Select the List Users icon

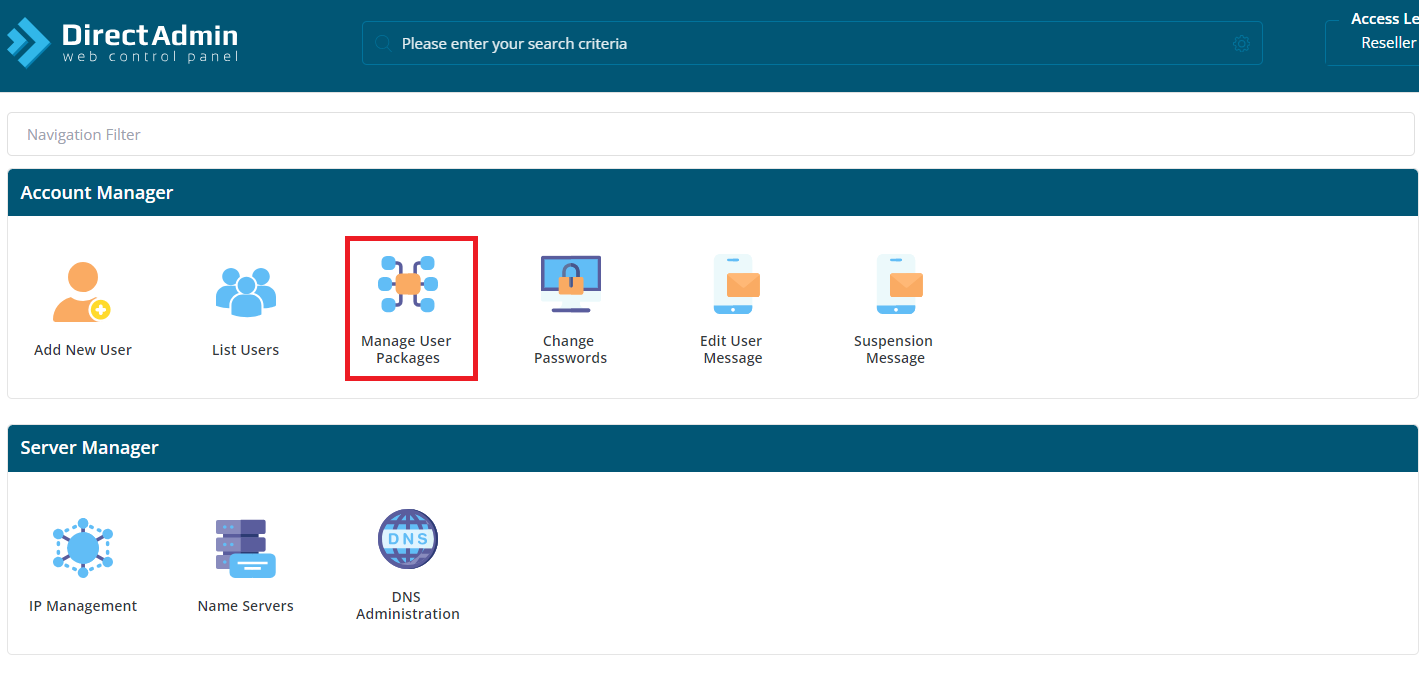[x=245, y=291]
